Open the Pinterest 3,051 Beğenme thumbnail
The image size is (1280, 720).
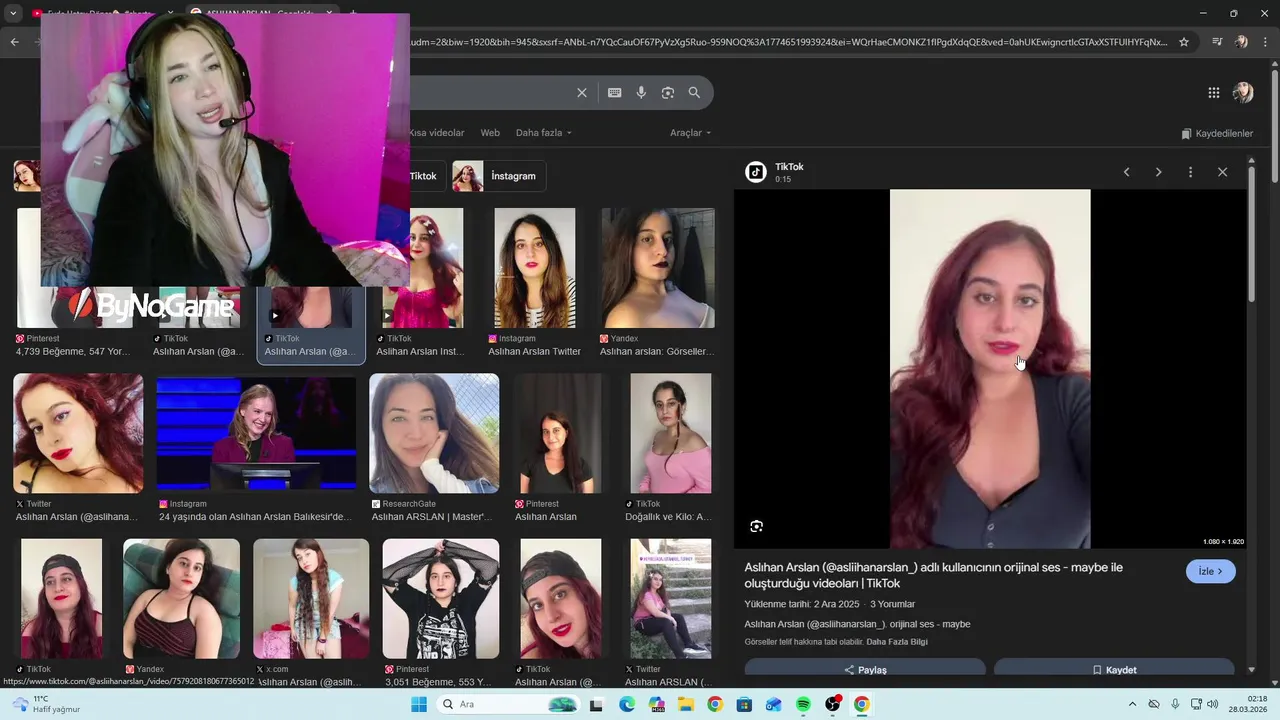(441, 599)
